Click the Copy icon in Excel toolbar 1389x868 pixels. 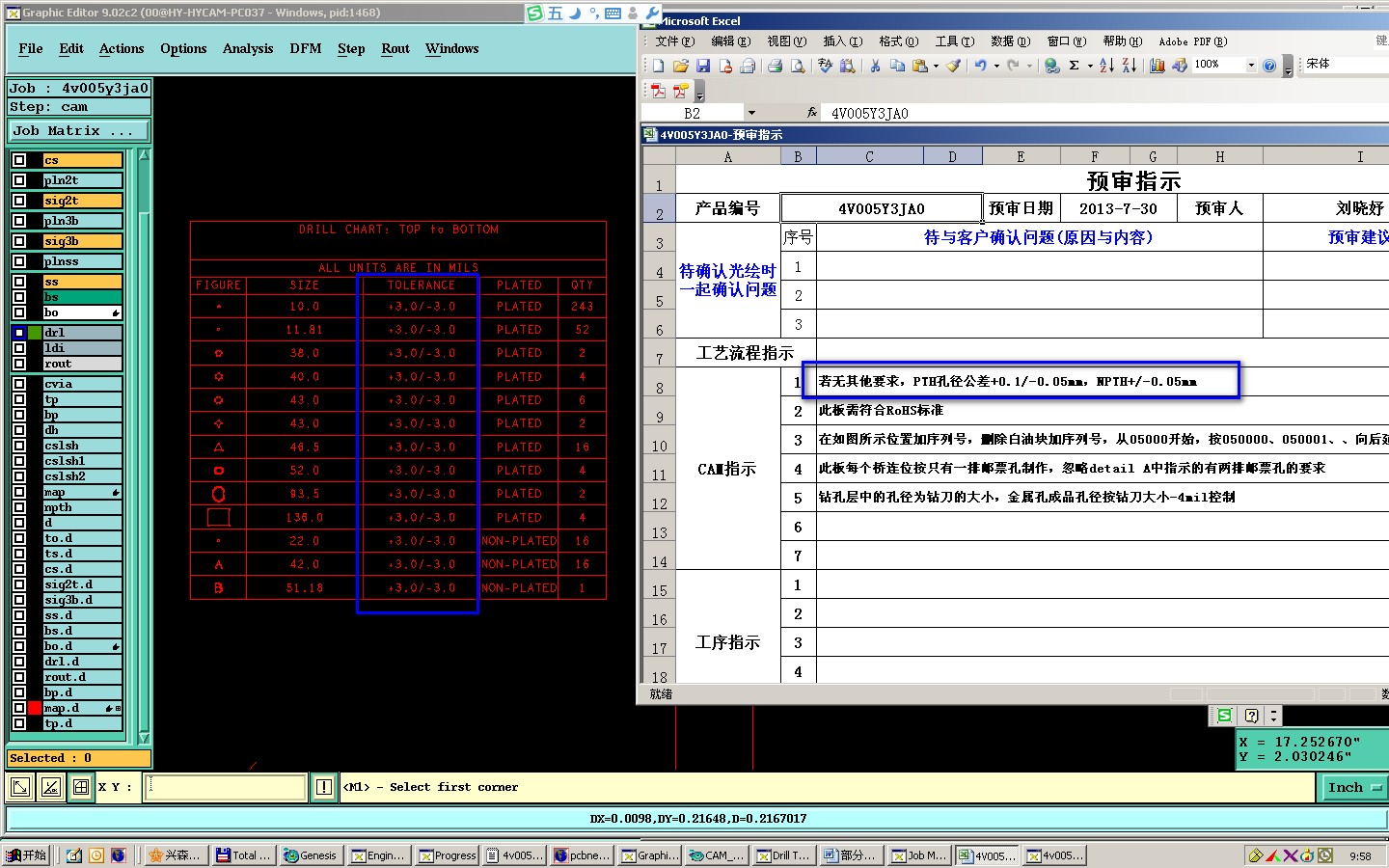tap(898, 66)
